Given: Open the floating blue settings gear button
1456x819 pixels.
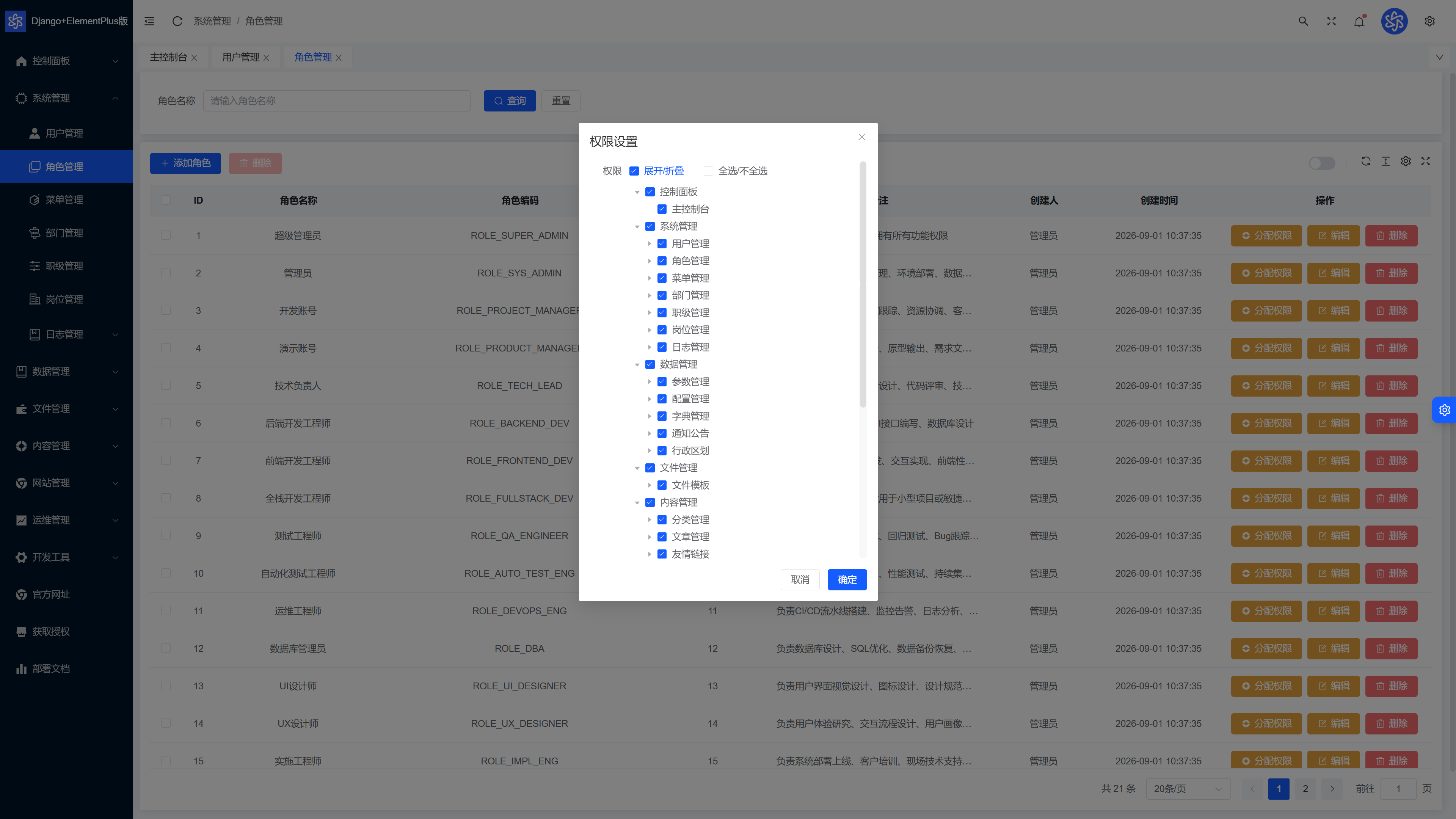Looking at the screenshot, I should (x=1444, y=410).
